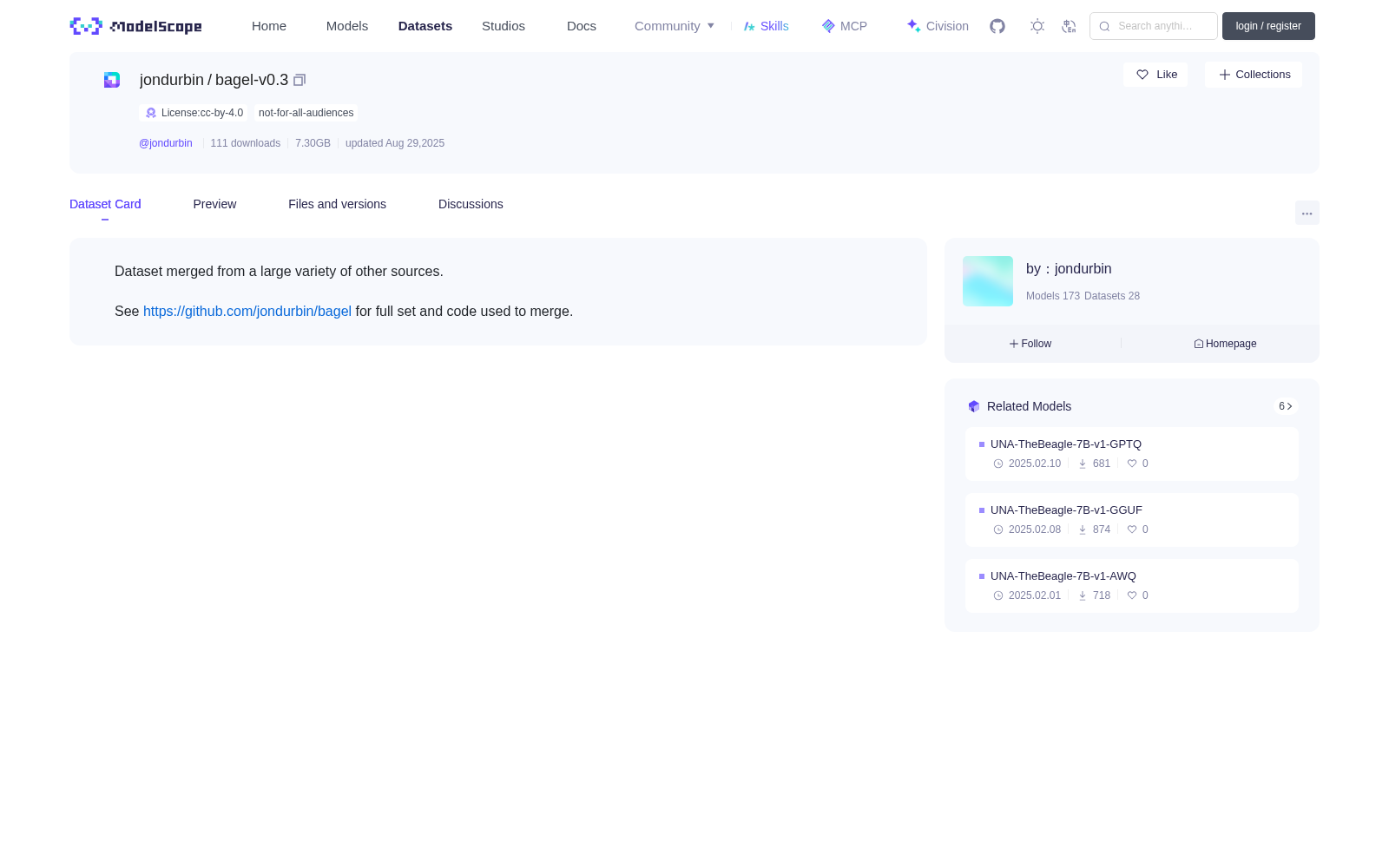
Task: Open the Studios nav item
Action: click(504, 26)
